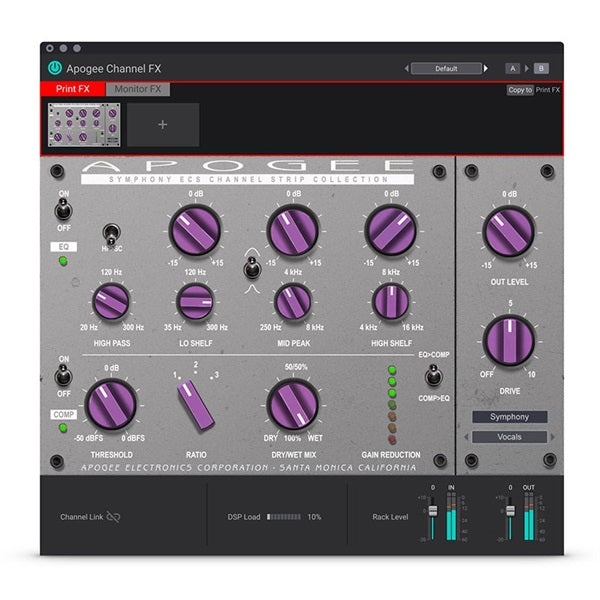Switch to the Monitor FX tab
Screen dimensions: 600x600
coord(138,89)
